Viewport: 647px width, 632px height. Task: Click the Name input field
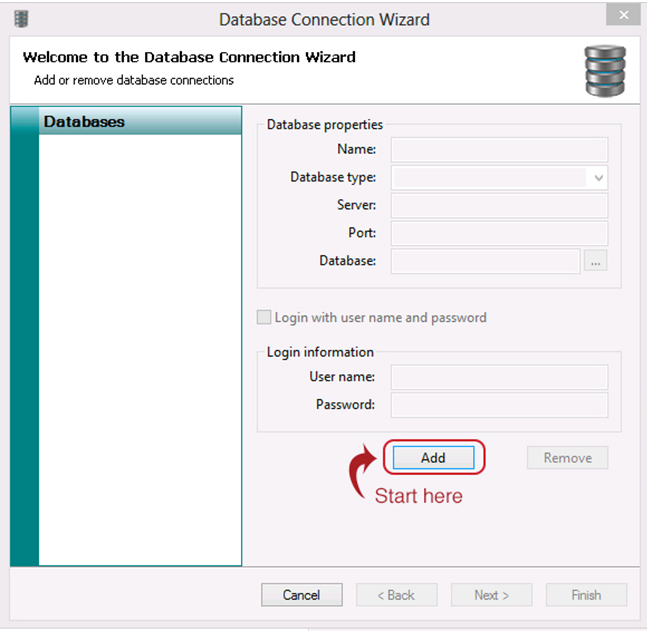(x=499, y=149)
